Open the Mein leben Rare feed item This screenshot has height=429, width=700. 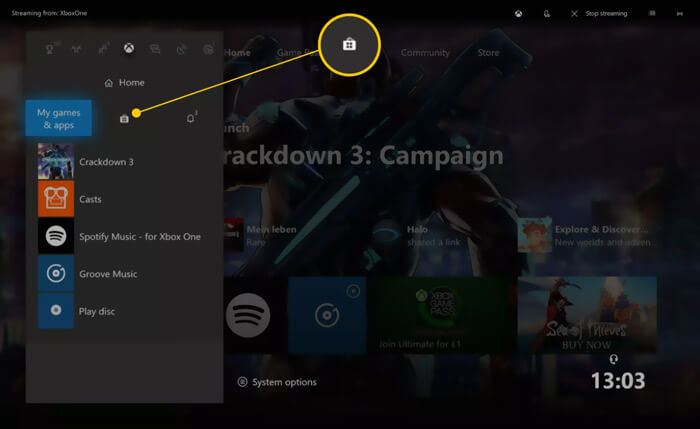(x=261, y=236)
